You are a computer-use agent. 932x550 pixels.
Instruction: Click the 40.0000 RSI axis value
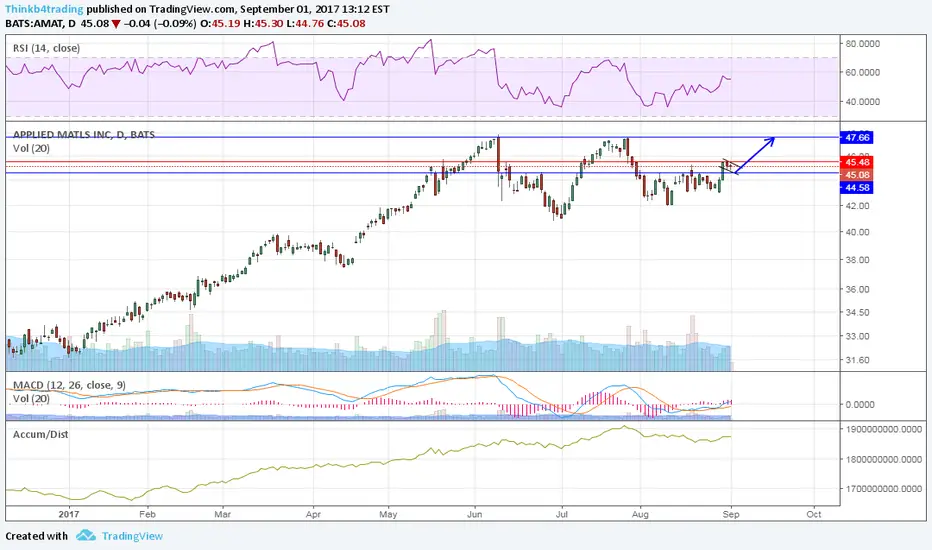(862, 101)
